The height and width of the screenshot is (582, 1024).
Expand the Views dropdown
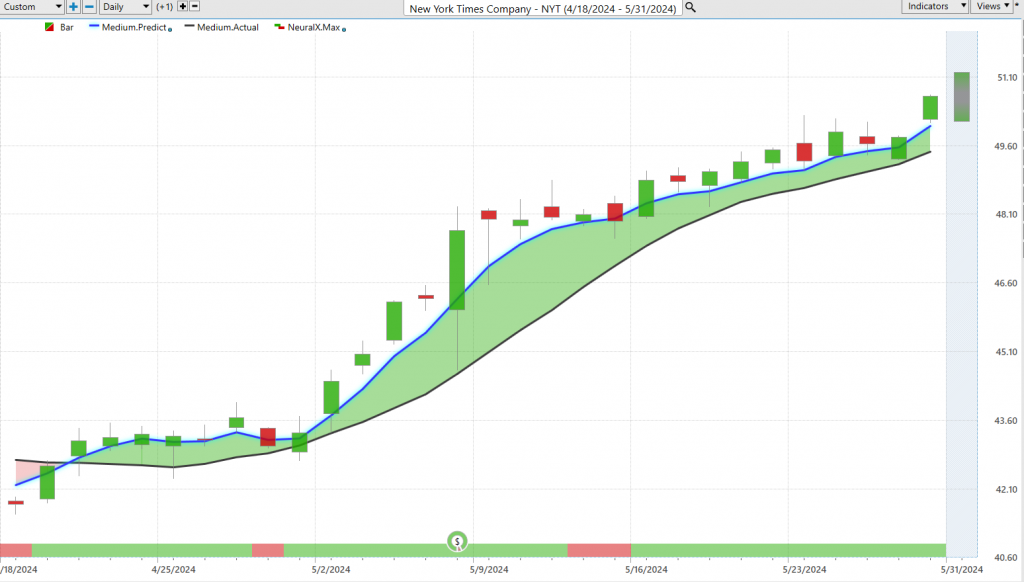(x=991, y=6)
